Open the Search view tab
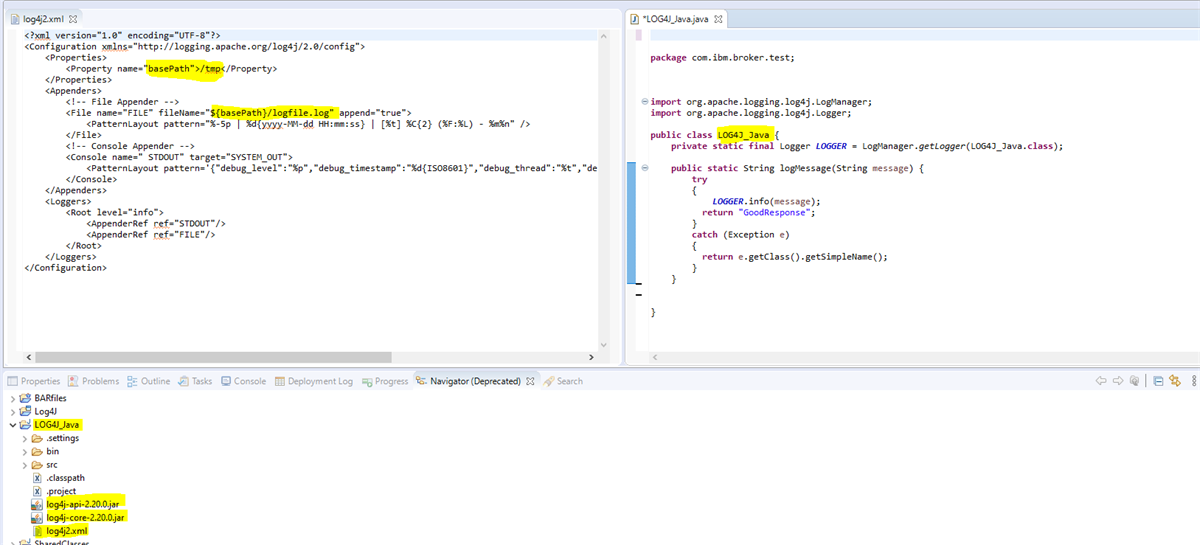Image resolution: width=1200 pixels, height=545 pixels. click(x=563, y=381)
